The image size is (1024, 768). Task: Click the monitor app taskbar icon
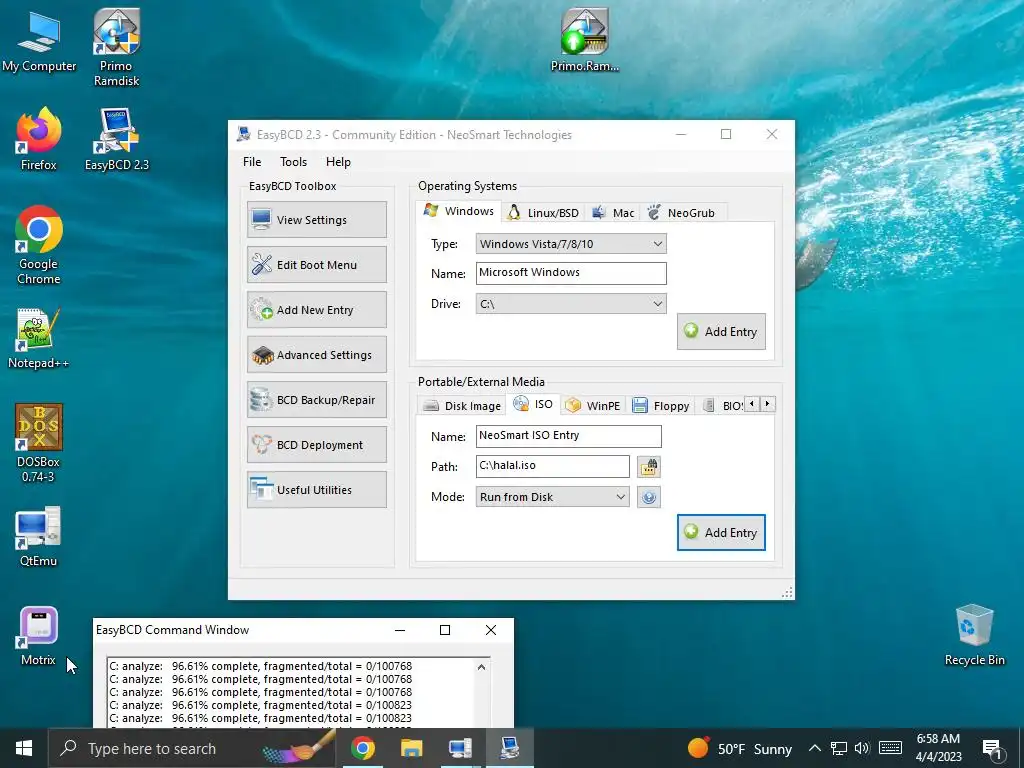[460, 748]
